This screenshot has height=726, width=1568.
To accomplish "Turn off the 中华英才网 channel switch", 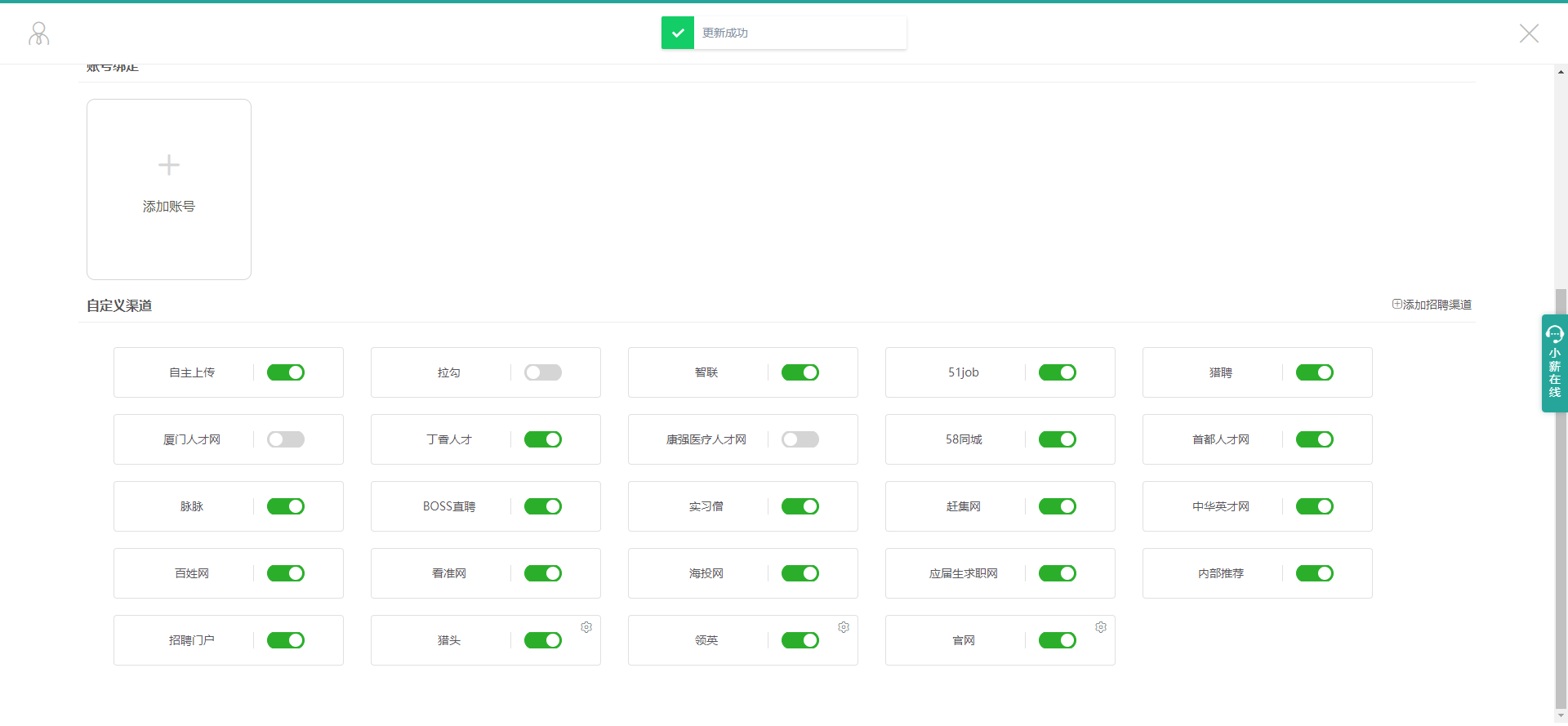I will (x=1315, y=506).
